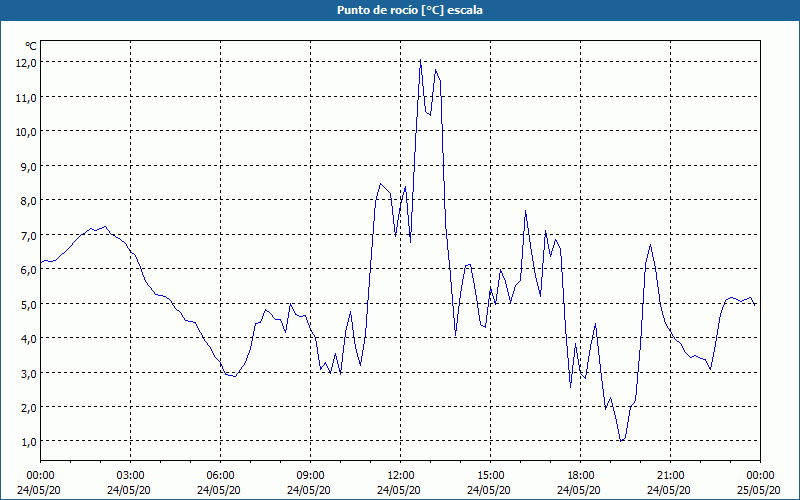Pick the 24/05/20 date under 15:00
800x500 pixels.
point(489,490)
